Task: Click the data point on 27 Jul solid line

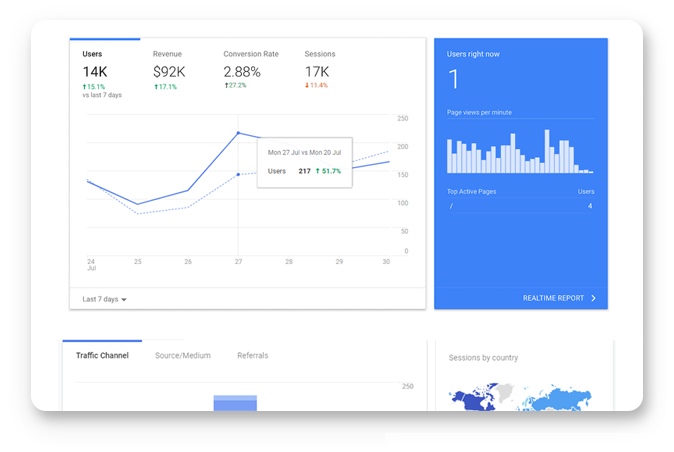Action: (x=238, y=132)
